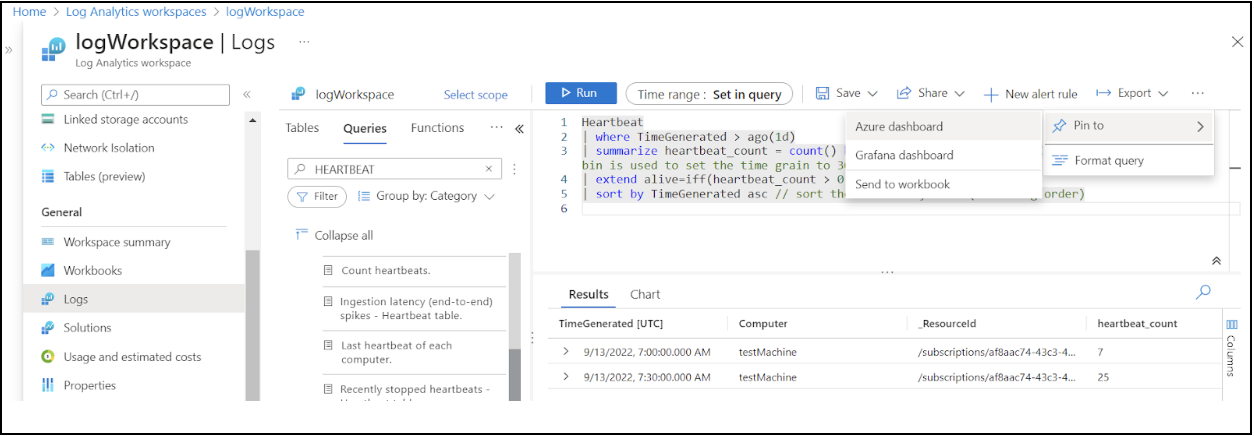Switch to the Functions tab
This screenshot has height=436, width=1254.
tap(437, 128)
